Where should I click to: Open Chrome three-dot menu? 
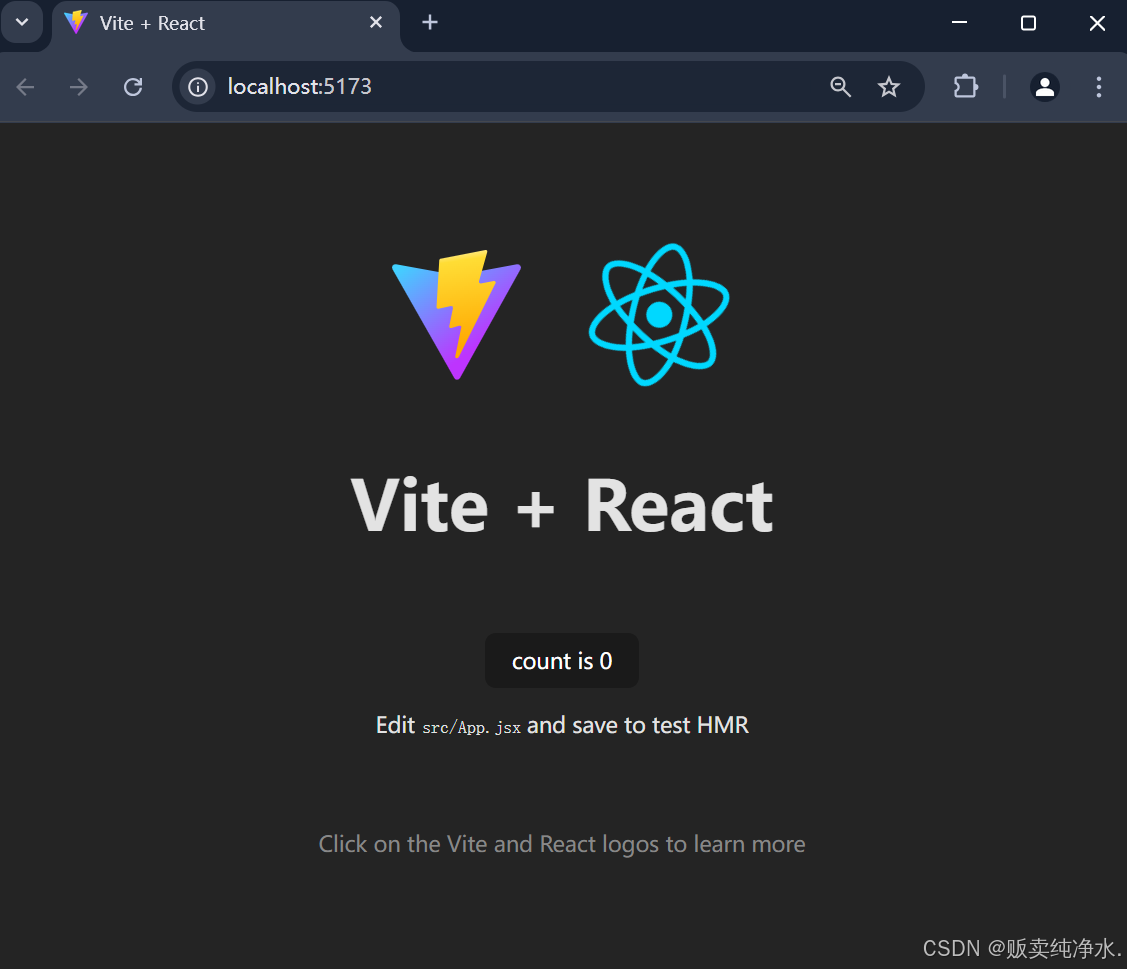1098,87
